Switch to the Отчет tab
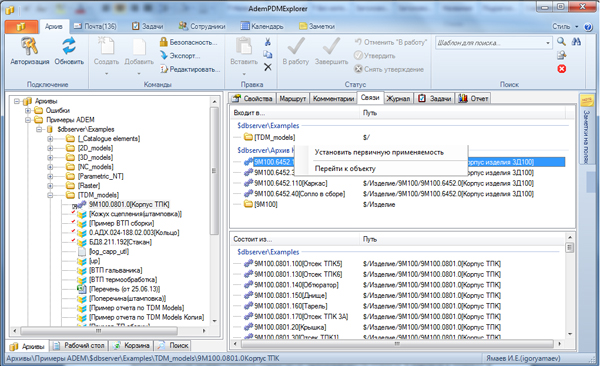The width and height of the screenshot is (600, 366). 473,99
